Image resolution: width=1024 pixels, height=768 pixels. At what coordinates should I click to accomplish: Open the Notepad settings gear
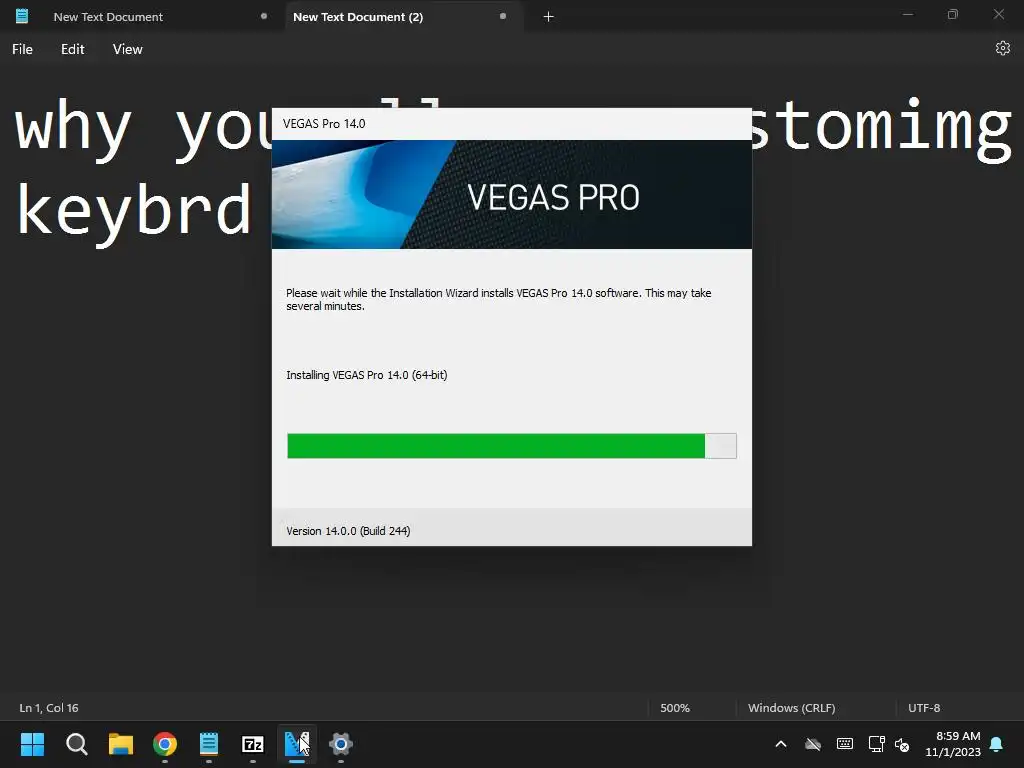[x=1003, y=48]
